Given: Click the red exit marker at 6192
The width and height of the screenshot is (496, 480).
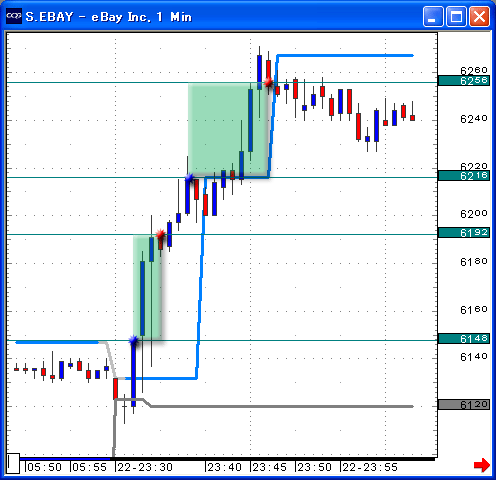Looking at the screenshot, I should 160,235.
